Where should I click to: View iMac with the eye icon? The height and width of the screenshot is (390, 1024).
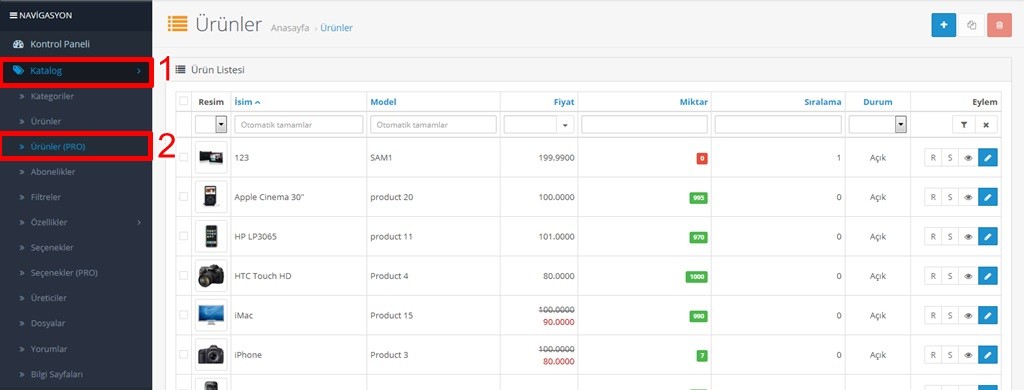(x=968, y=316)
